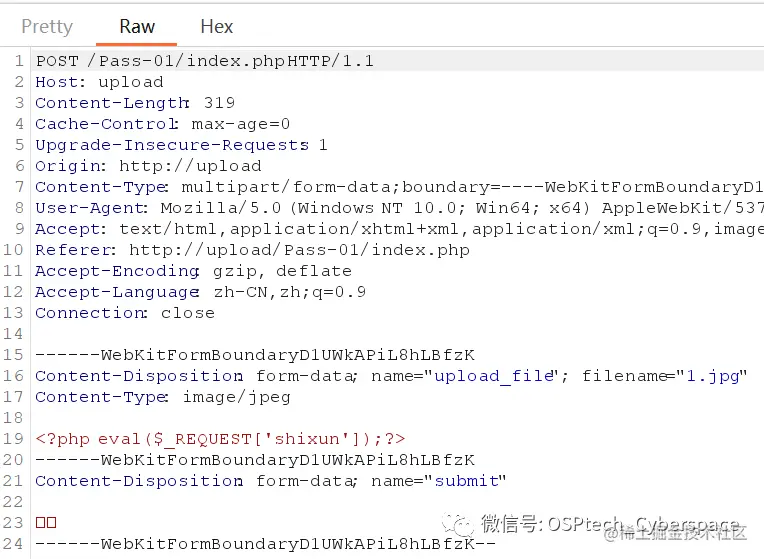Viewport: 764px width, 559px height.
Task: Click the Content-Length 319 header
Action: click(135, 103)
